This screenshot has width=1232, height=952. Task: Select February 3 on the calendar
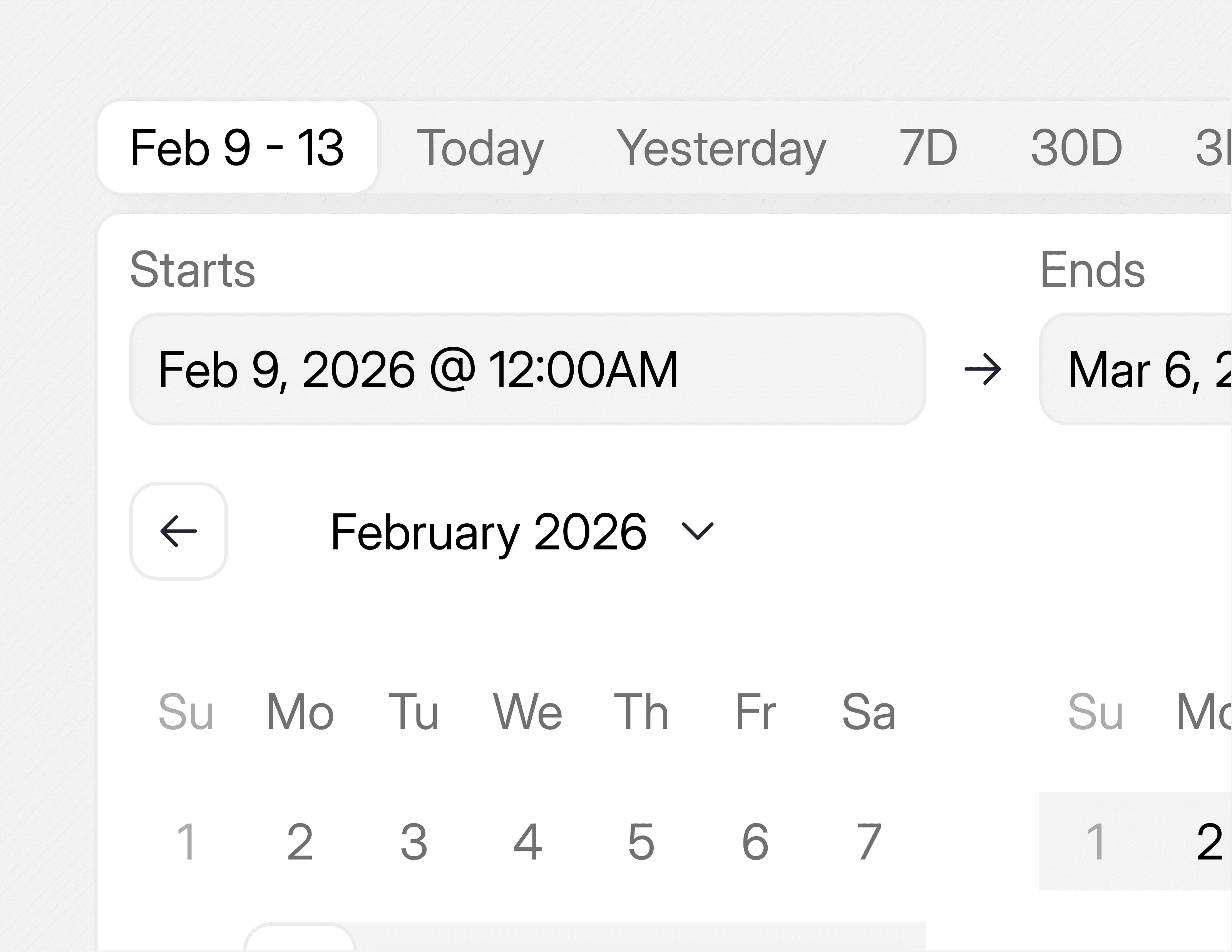click(414, 842)
